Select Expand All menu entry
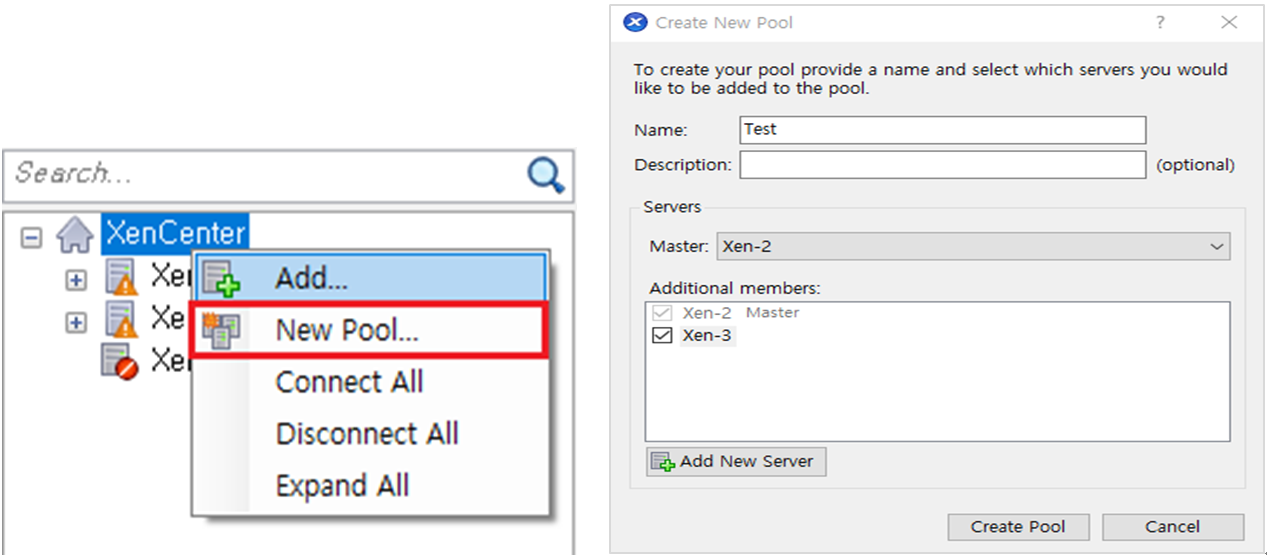The width and height of the screenshot is (1267, 557). 370,486
